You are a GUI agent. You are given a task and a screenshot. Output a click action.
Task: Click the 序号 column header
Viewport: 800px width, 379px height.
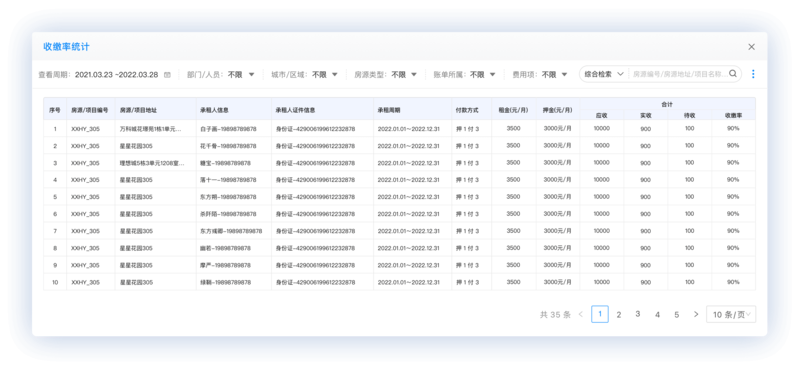55,110
